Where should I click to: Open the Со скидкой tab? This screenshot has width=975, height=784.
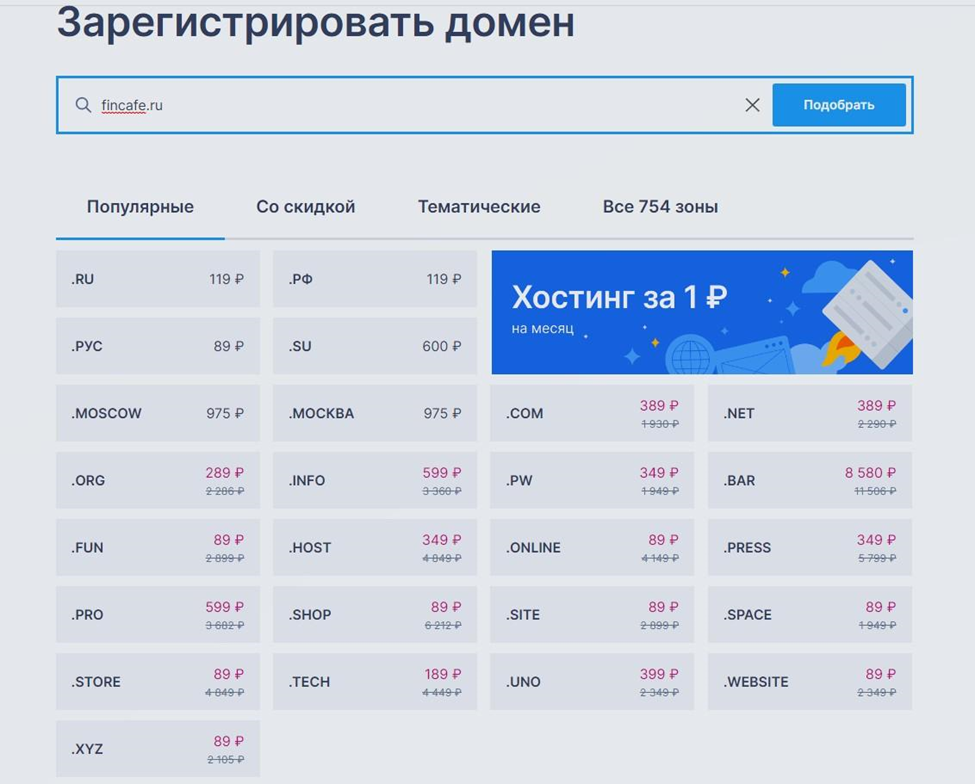tap(305, 206)
